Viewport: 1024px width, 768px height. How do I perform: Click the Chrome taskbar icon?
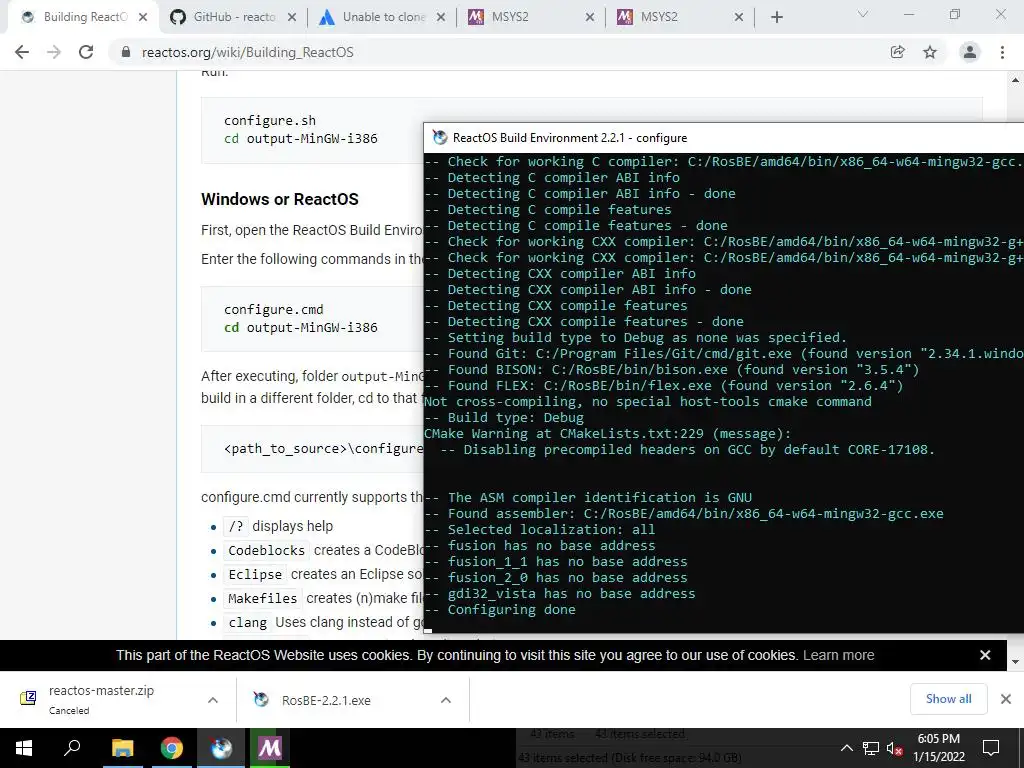pos(172,748)
